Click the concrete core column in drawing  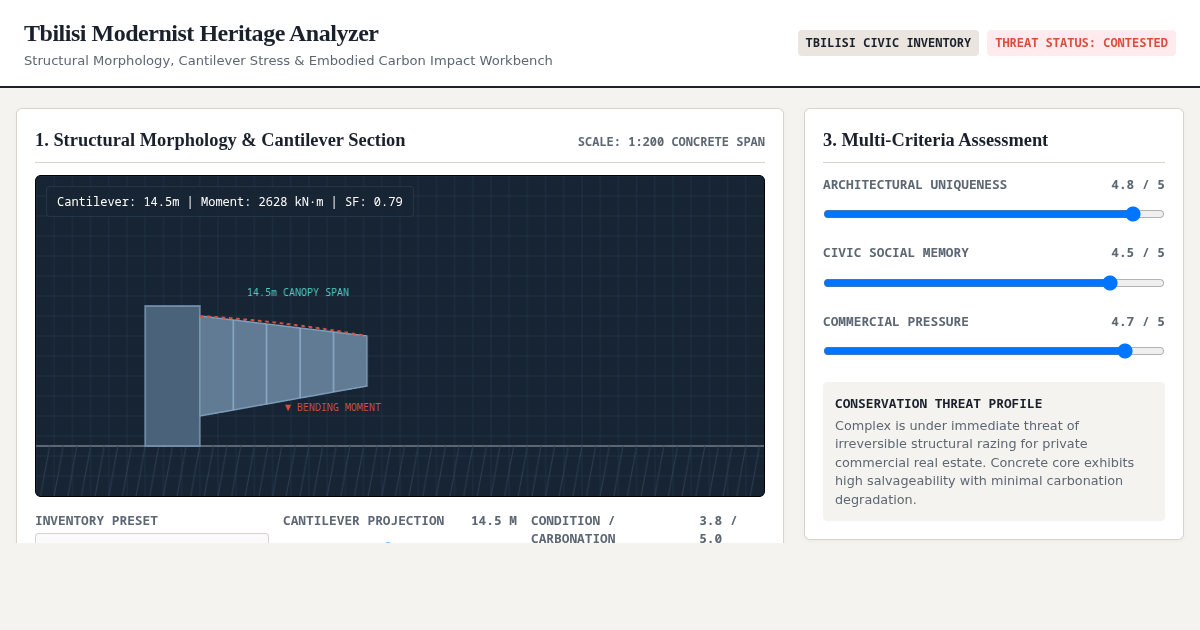172,376
